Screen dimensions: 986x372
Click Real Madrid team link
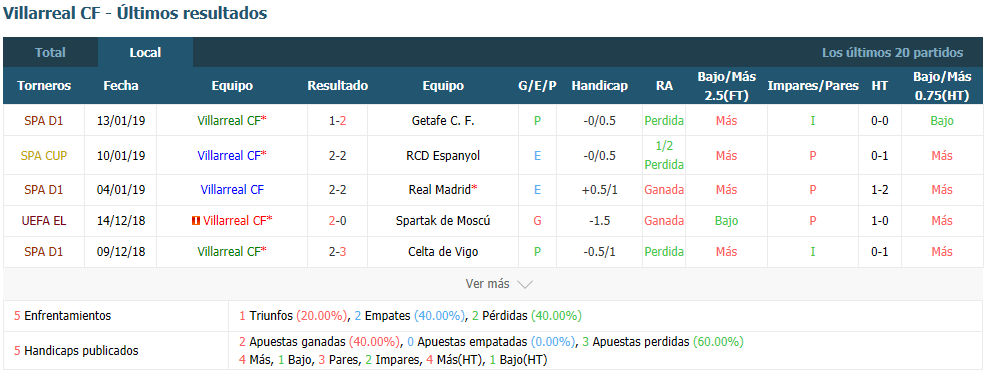443,189
